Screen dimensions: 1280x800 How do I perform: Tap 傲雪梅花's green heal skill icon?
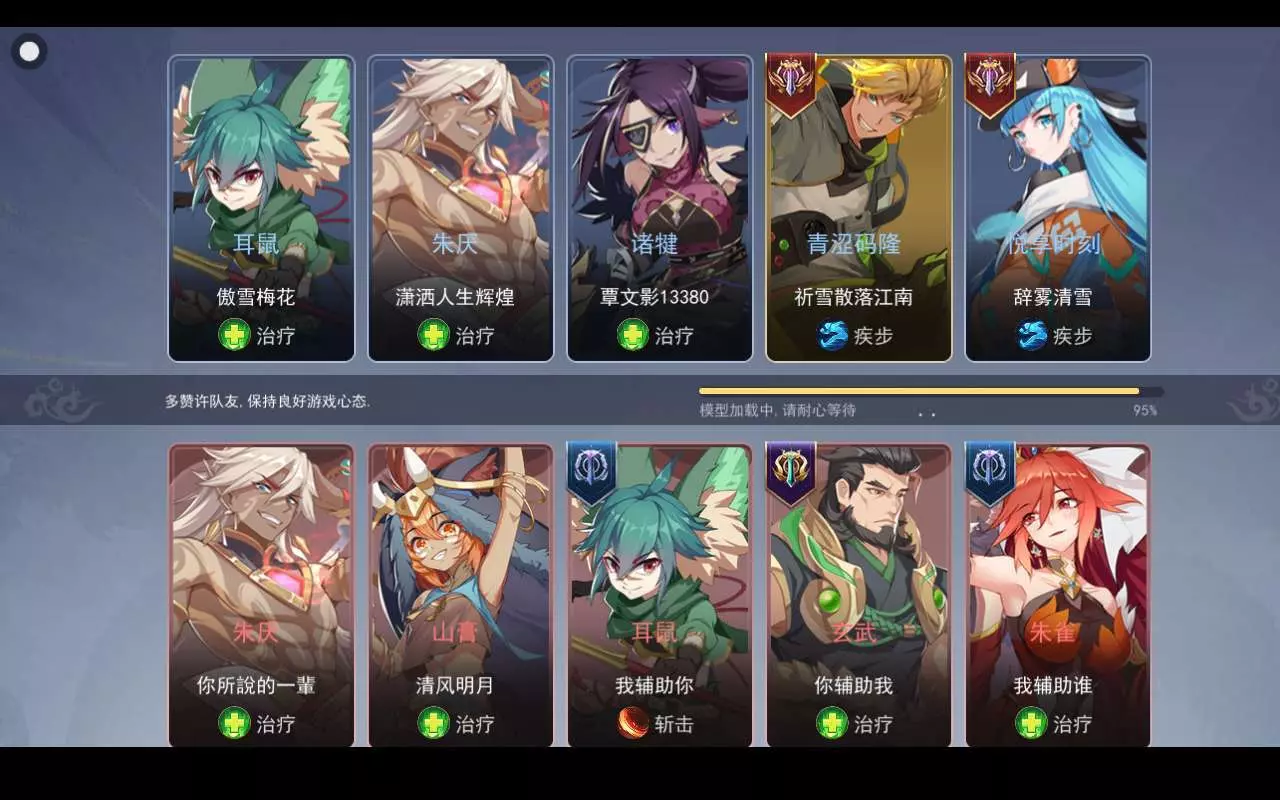tap(234, 335)
